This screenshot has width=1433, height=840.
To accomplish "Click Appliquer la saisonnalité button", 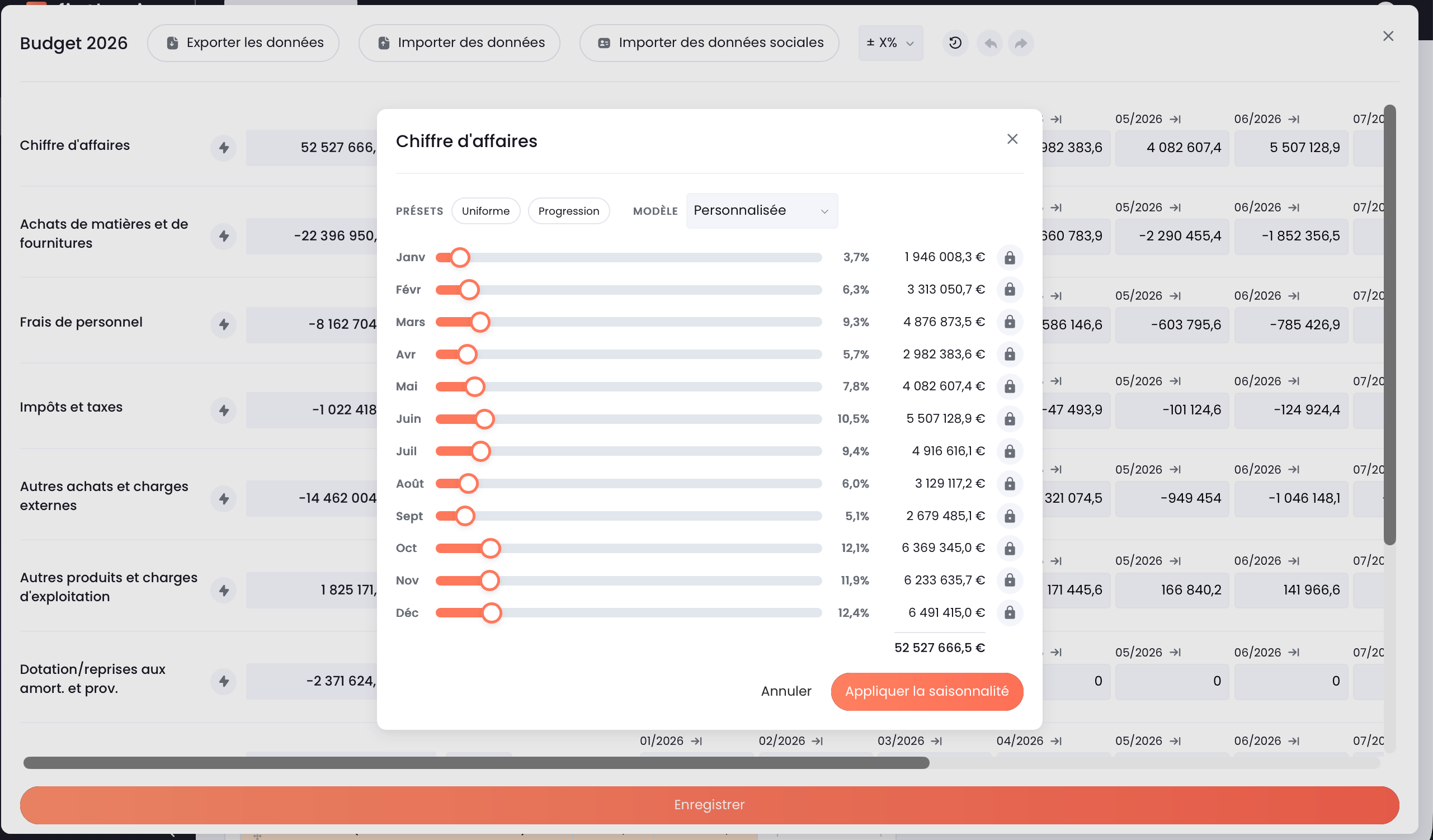I will tap(927, 692).
